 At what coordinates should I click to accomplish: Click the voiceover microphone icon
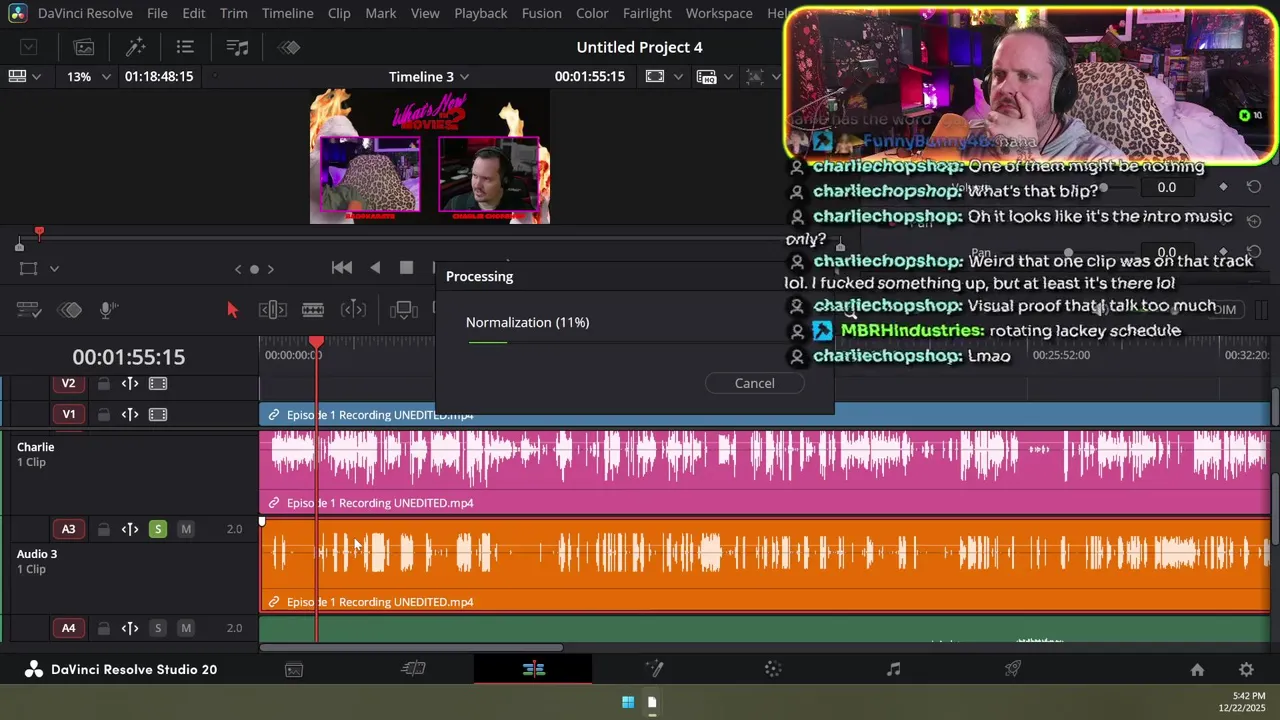(109, 310)
